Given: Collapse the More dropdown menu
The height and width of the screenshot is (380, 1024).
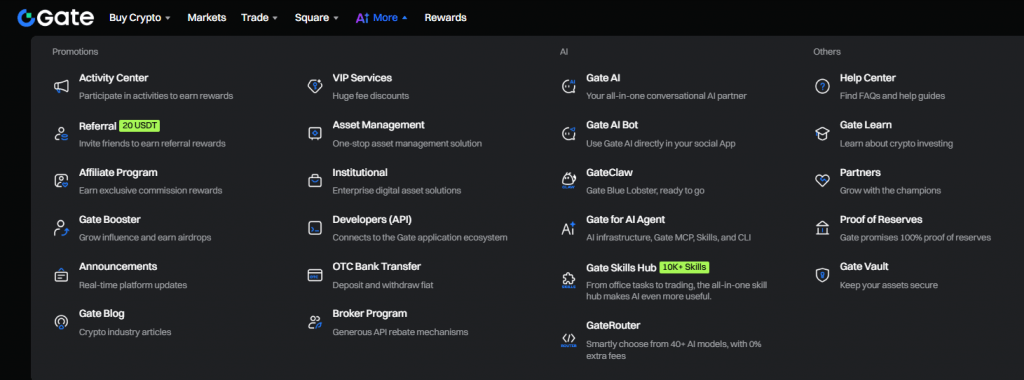Looking at the screenshot, I should [x=390, y=18].
